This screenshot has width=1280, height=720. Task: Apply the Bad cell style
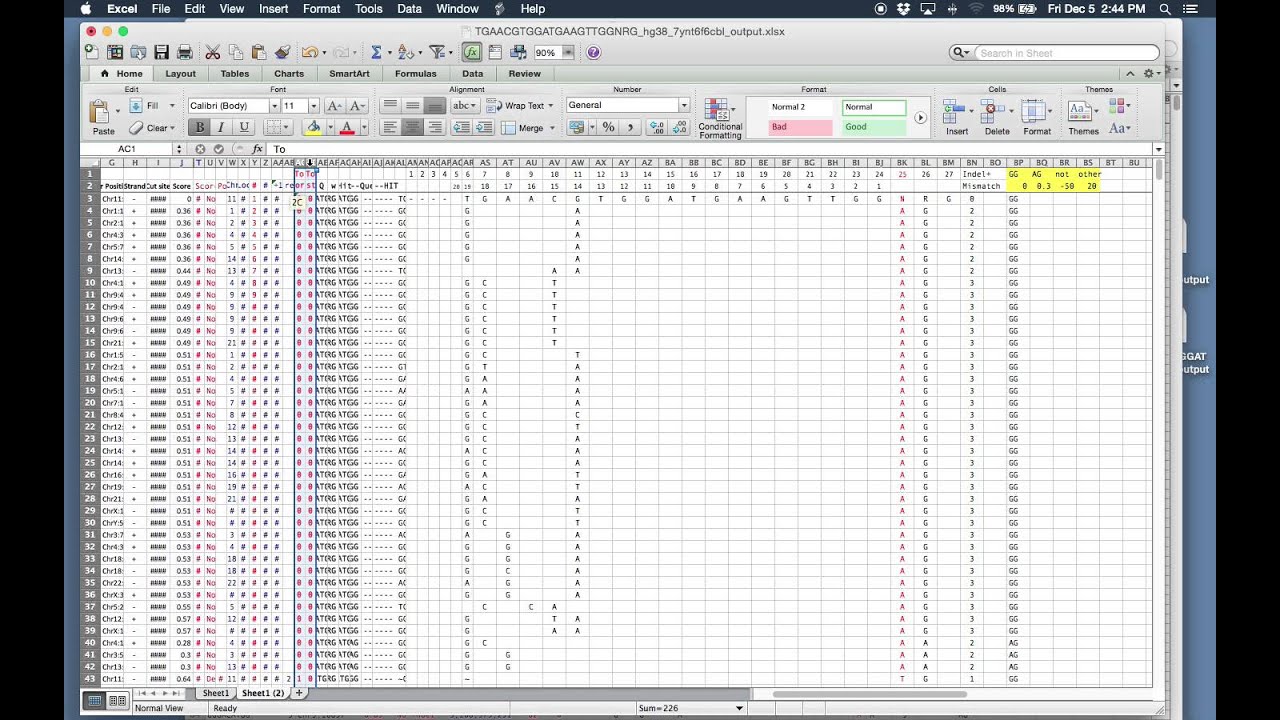[801, 127]
